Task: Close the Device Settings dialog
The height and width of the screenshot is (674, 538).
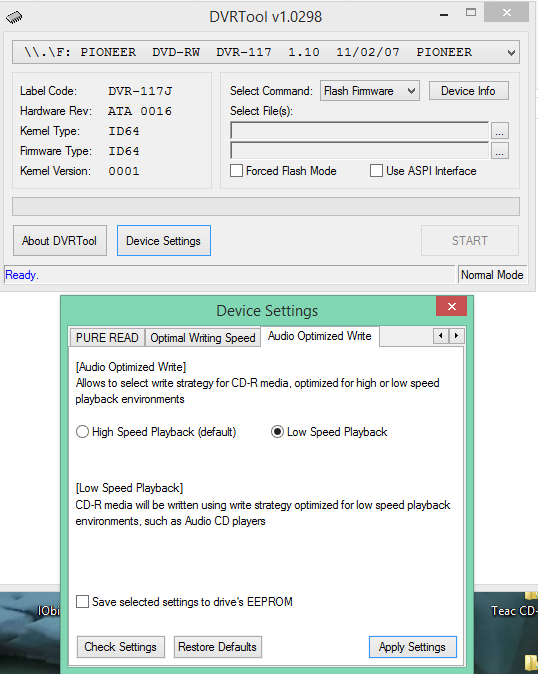Action: coord(451,306)
